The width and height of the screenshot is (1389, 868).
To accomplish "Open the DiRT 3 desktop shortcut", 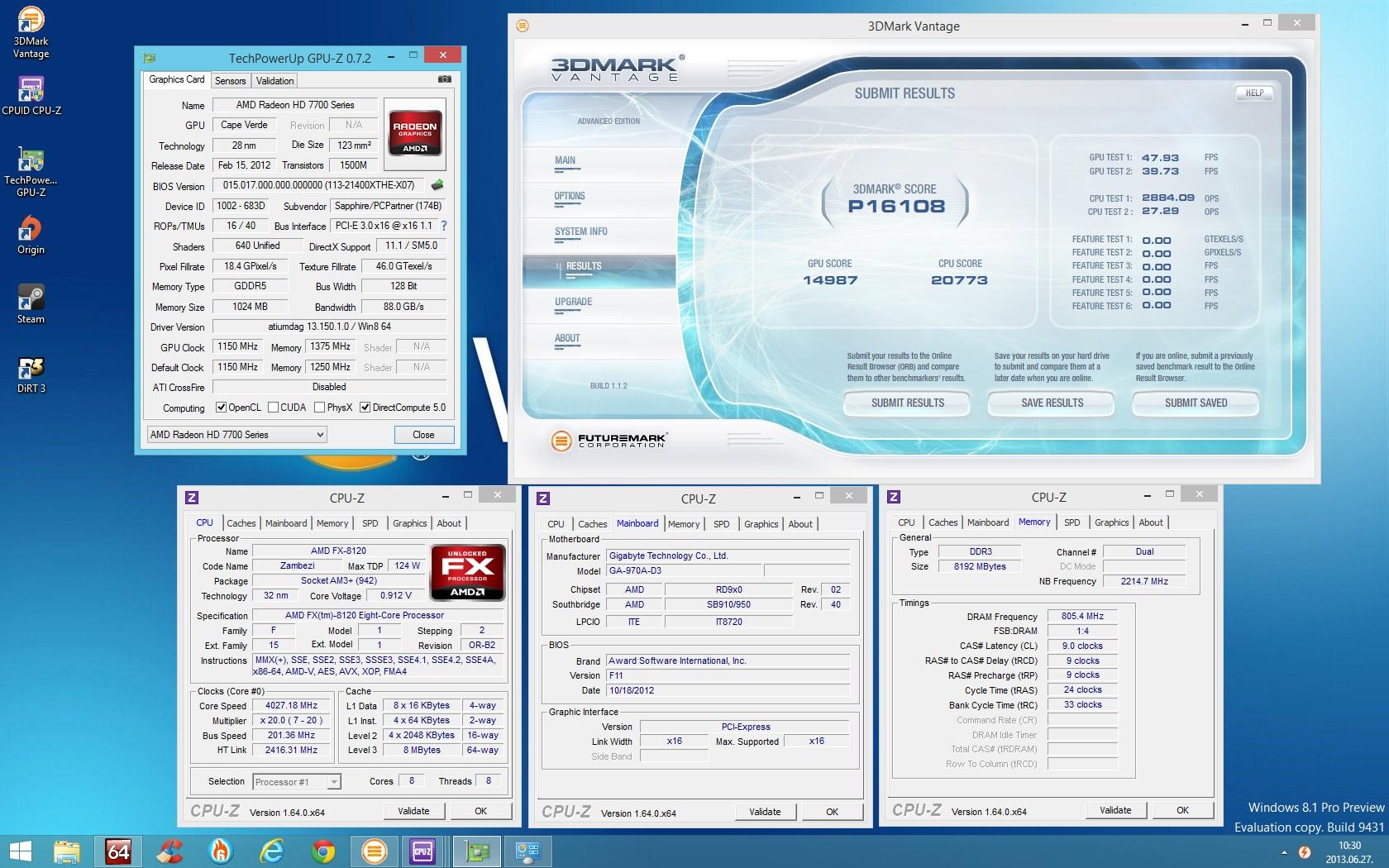I will (31, 373).
